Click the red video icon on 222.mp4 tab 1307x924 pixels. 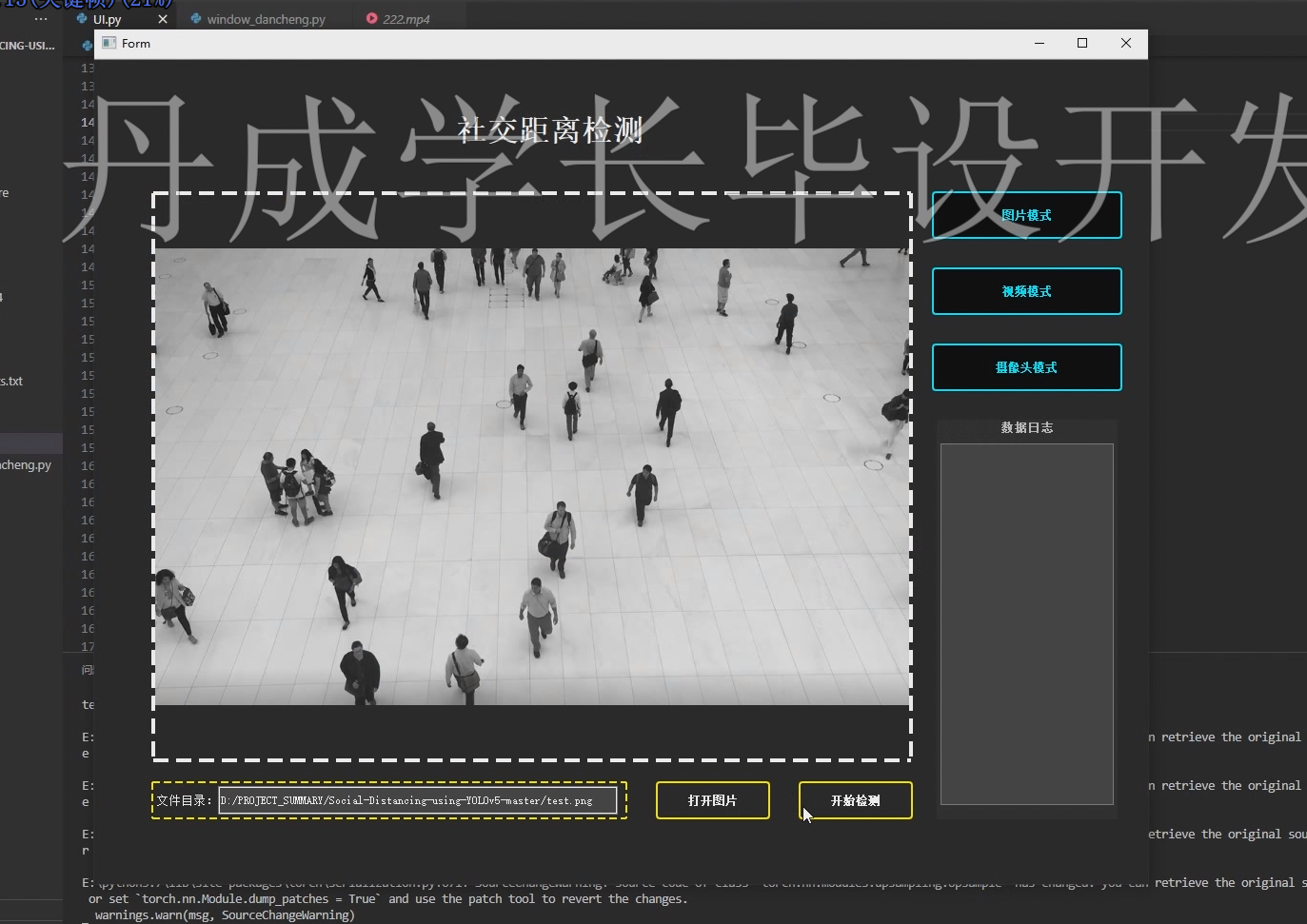pyautogui.click(x=371, y=19)
